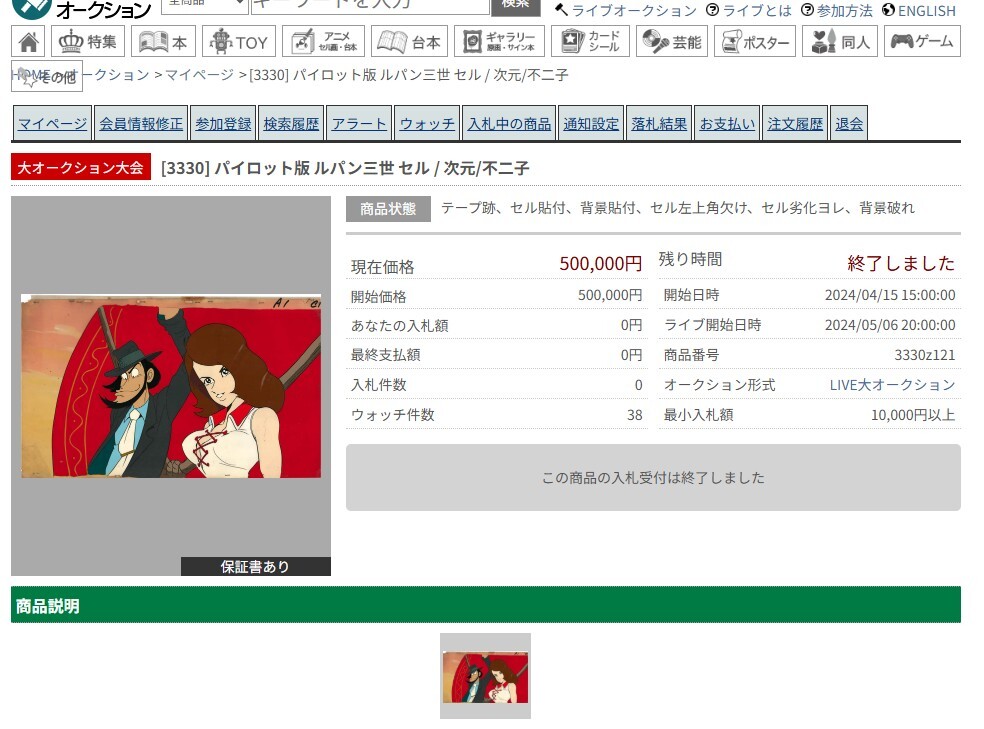Viewport: 984px width, 729px height.
Task: Click the 商品状態 label
Action: pyautogui.click(x=388, y=209)
